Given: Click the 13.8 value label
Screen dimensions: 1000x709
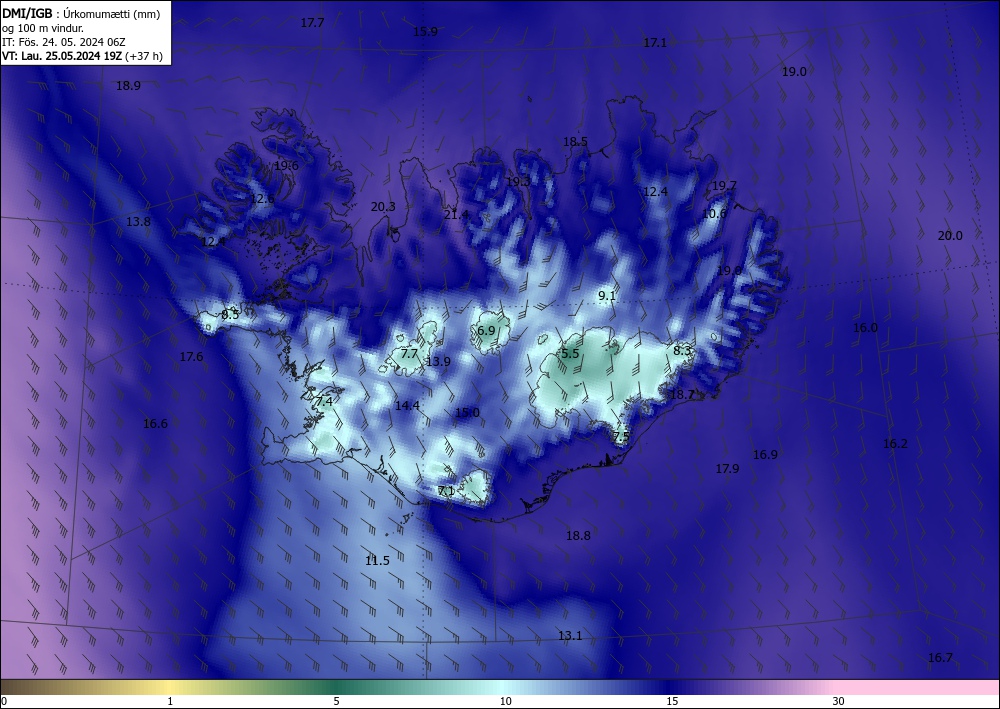Looking at the screenshot, I should (x=138, y=222).
